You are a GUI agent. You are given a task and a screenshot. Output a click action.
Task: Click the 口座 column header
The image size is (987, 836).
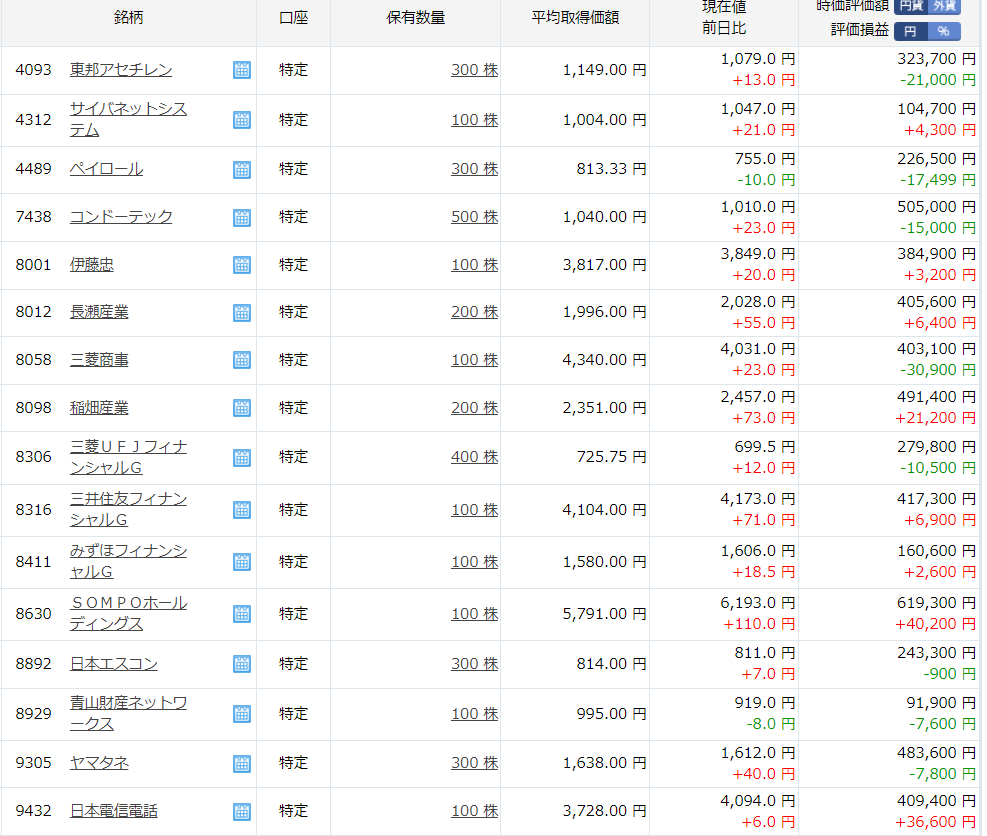click(293, 18)
